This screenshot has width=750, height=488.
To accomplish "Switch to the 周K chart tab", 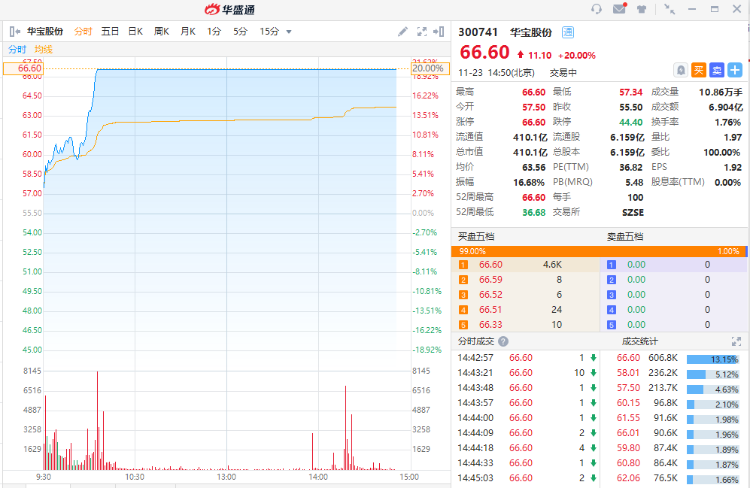I will pos(162,32).
